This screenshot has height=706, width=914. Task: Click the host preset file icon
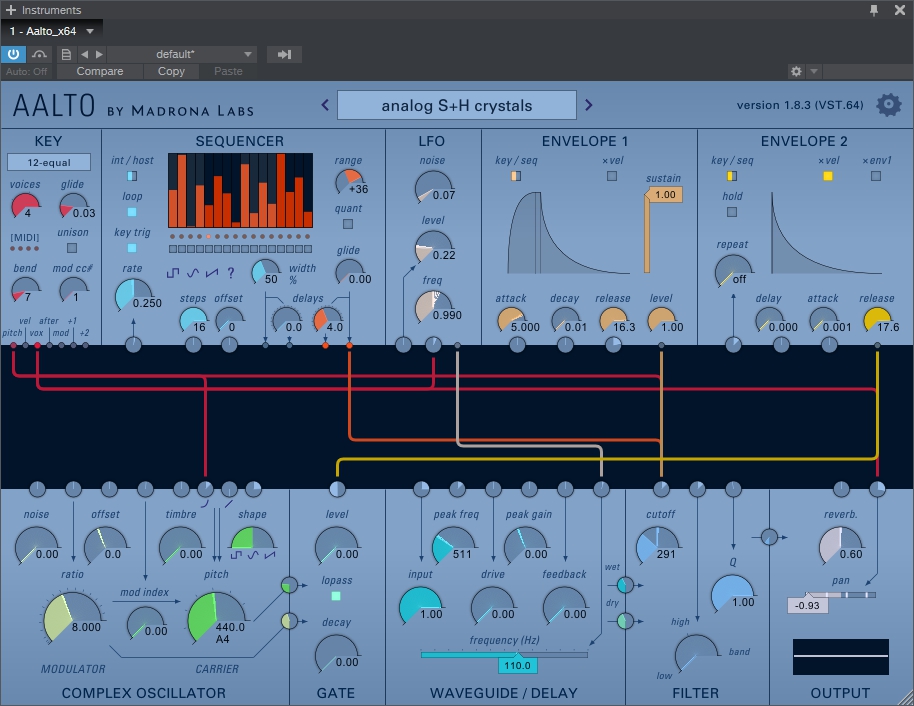pos(66,54)
